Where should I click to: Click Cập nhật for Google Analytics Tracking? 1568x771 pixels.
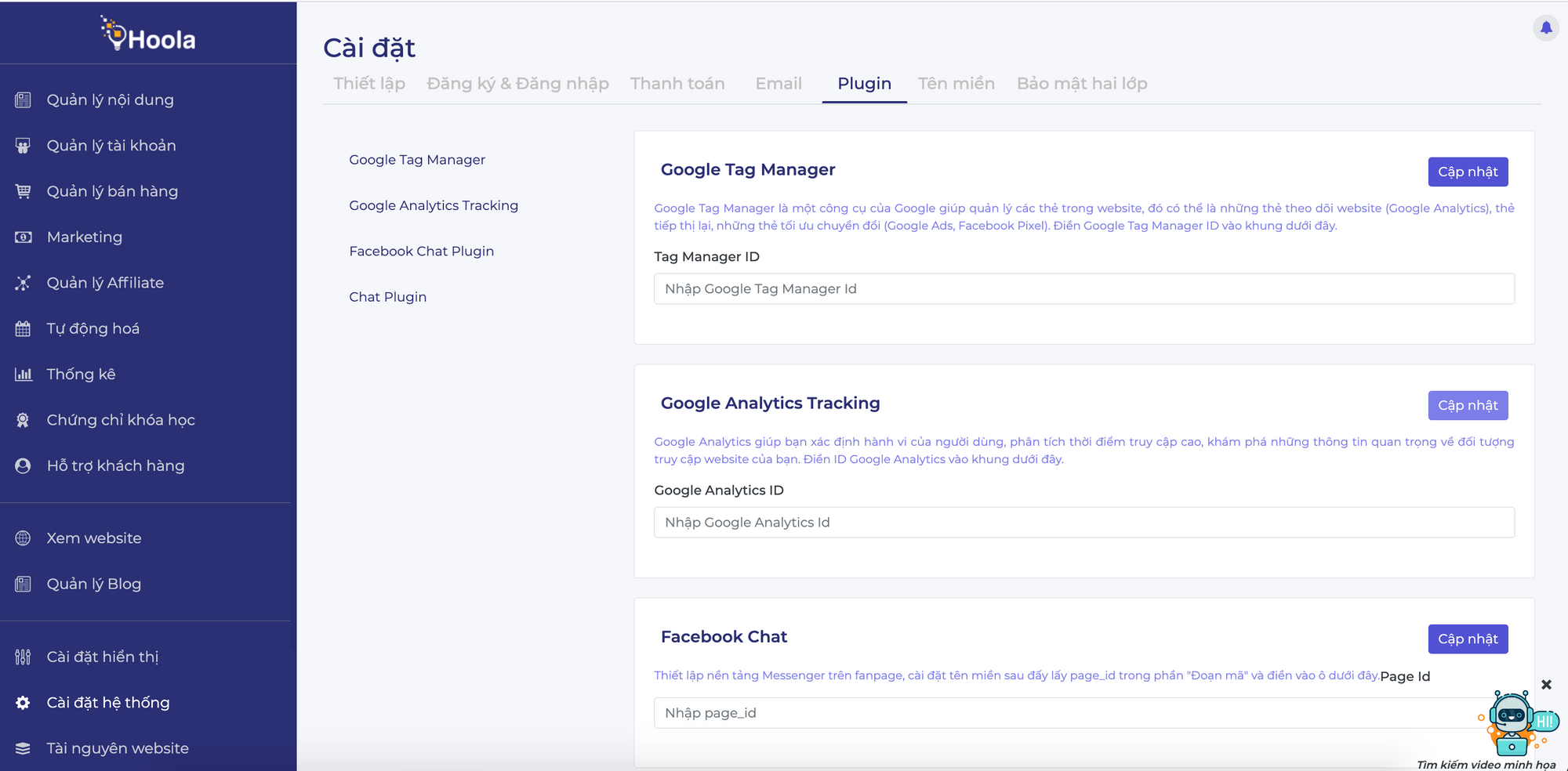[1468, 405]
